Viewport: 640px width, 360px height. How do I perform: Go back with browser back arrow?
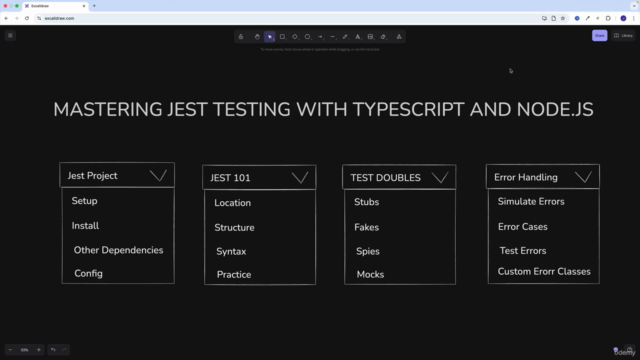click(6, 18)
